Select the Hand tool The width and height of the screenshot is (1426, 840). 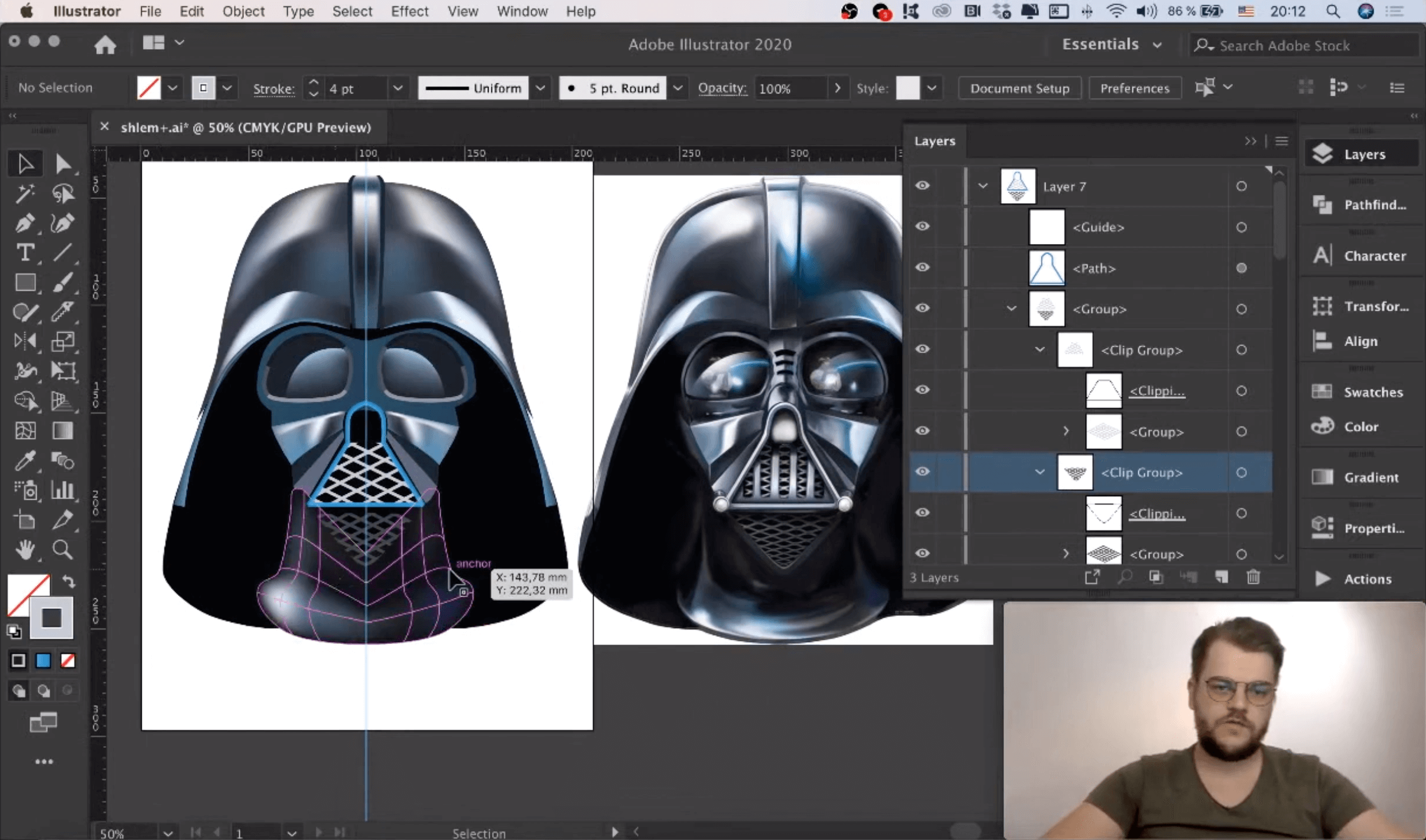[x=25, y=550]
